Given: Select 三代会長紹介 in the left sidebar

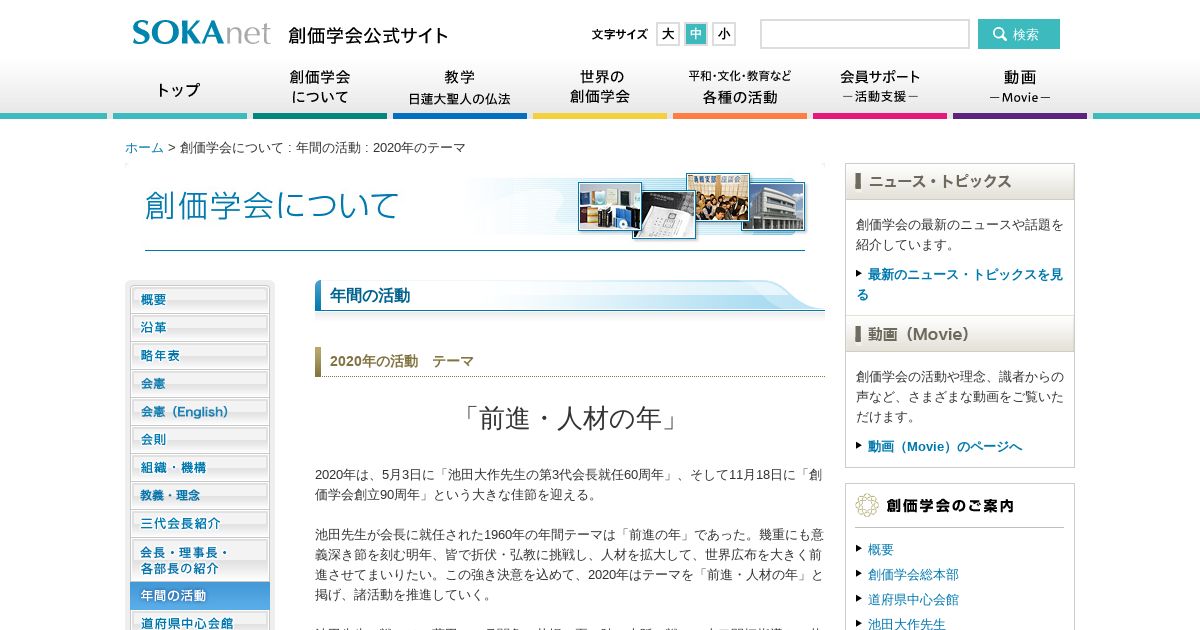Looking at the screenshot, I should click(200, 523).
